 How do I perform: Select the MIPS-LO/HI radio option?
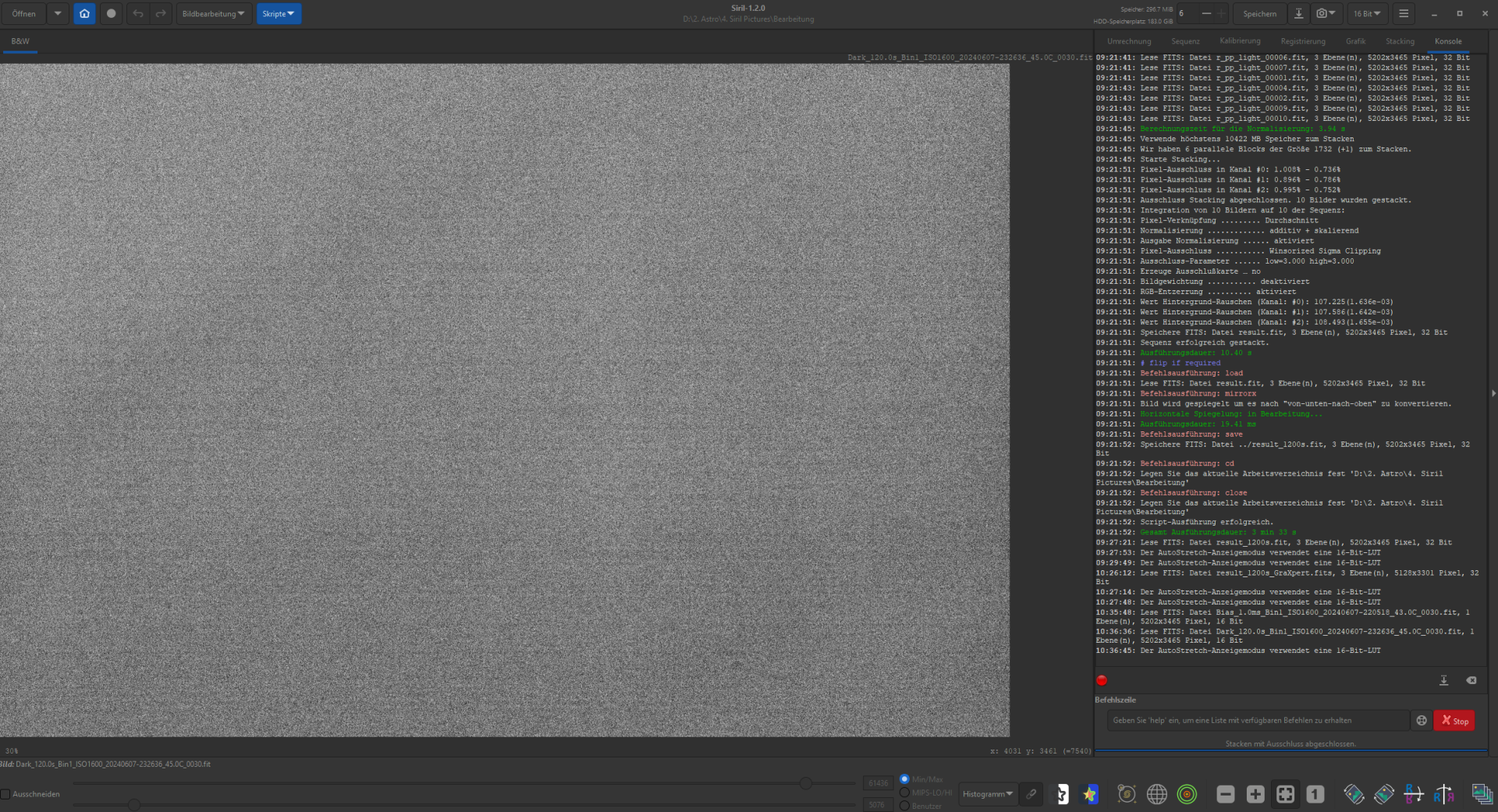[x=905, y=792]
